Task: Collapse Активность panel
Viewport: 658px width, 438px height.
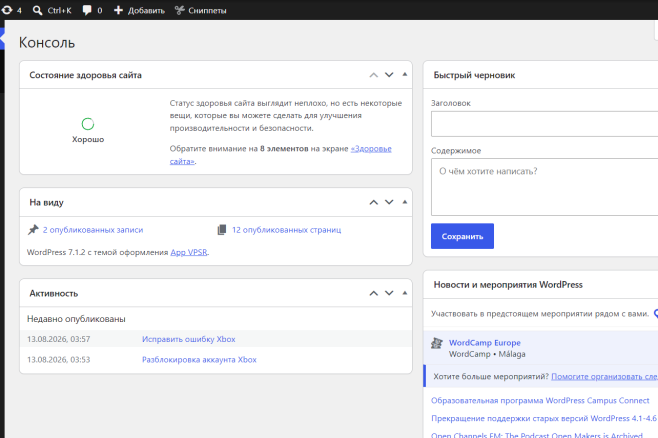Action: pos(405,293)
